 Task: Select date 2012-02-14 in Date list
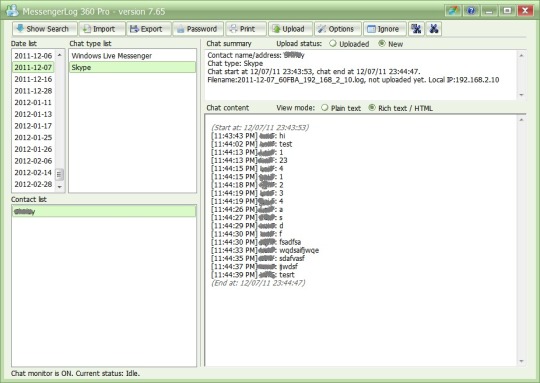(33, 173)
